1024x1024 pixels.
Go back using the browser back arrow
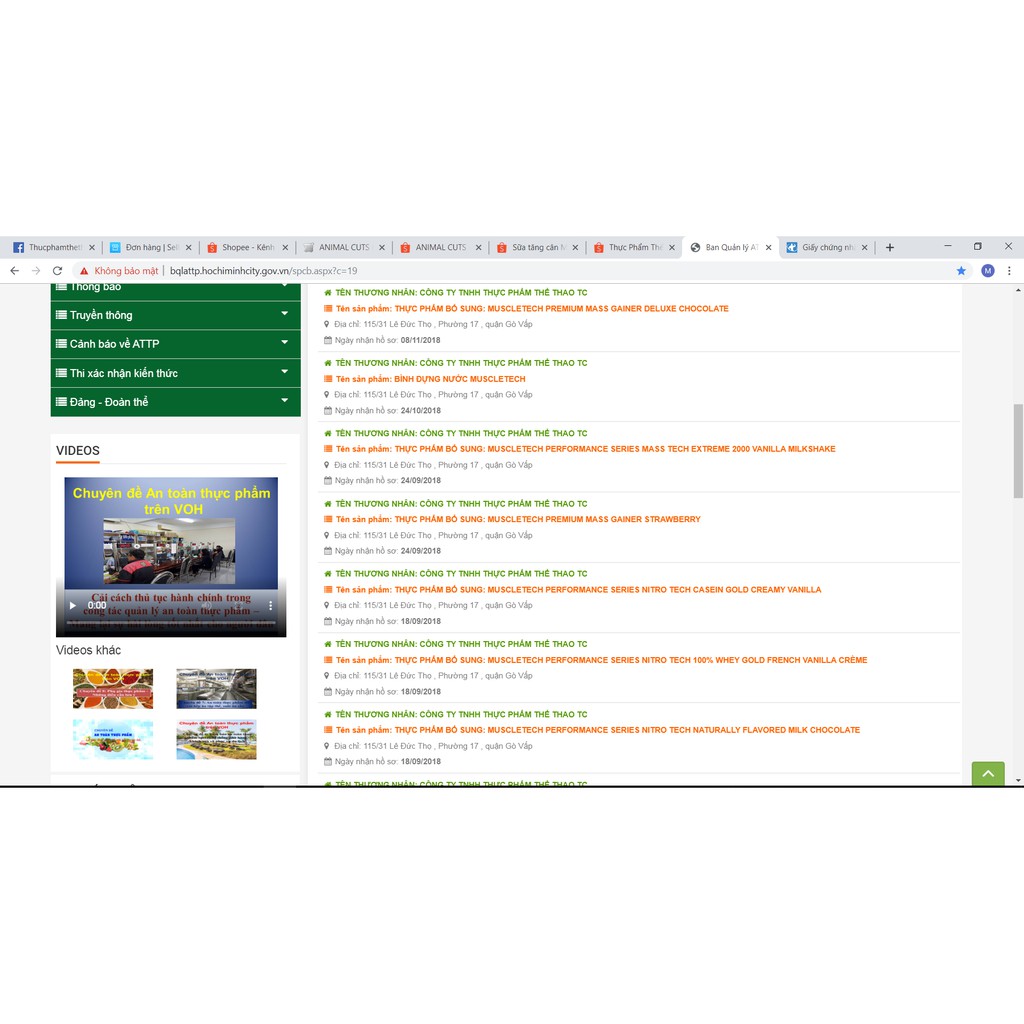coord(14,271)
